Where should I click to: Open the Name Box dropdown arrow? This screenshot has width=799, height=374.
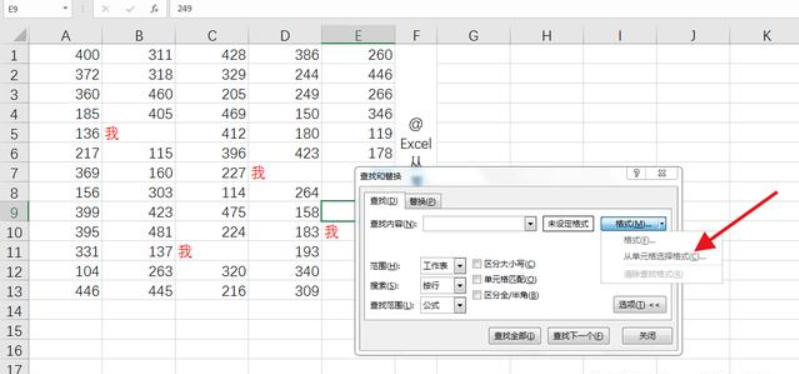[x=65, y=9]
